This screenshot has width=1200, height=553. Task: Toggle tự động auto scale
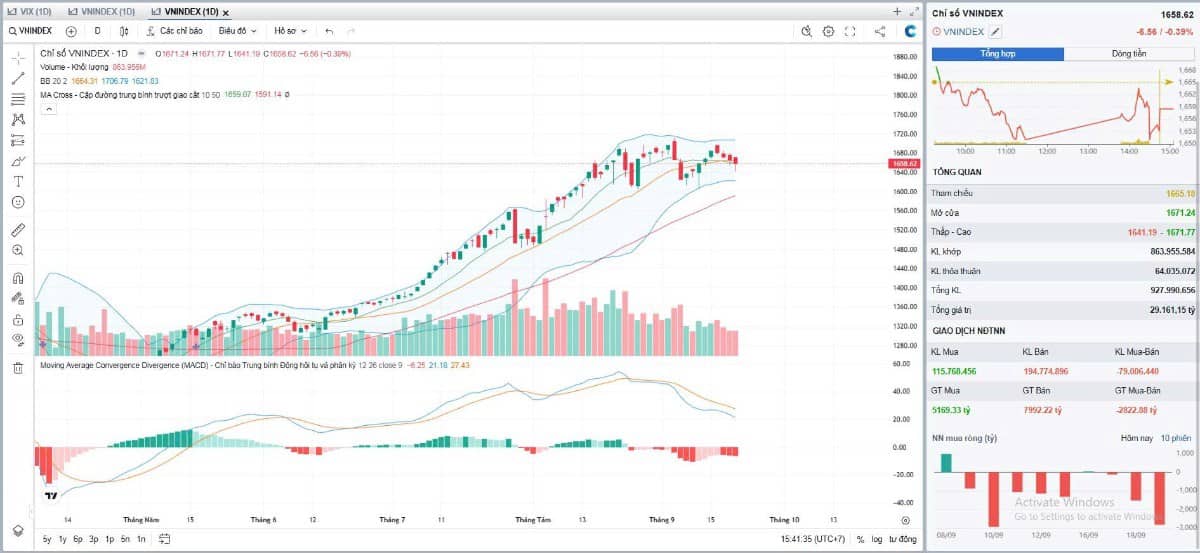click(902, 539)
